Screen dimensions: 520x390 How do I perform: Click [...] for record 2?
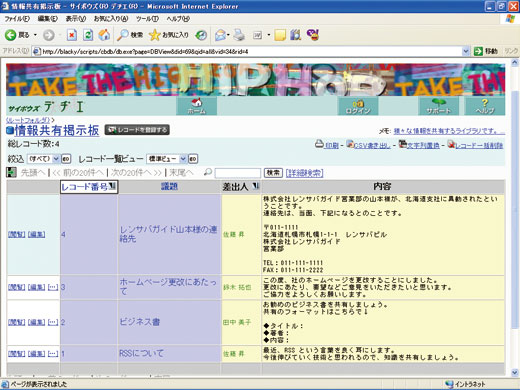53,322
